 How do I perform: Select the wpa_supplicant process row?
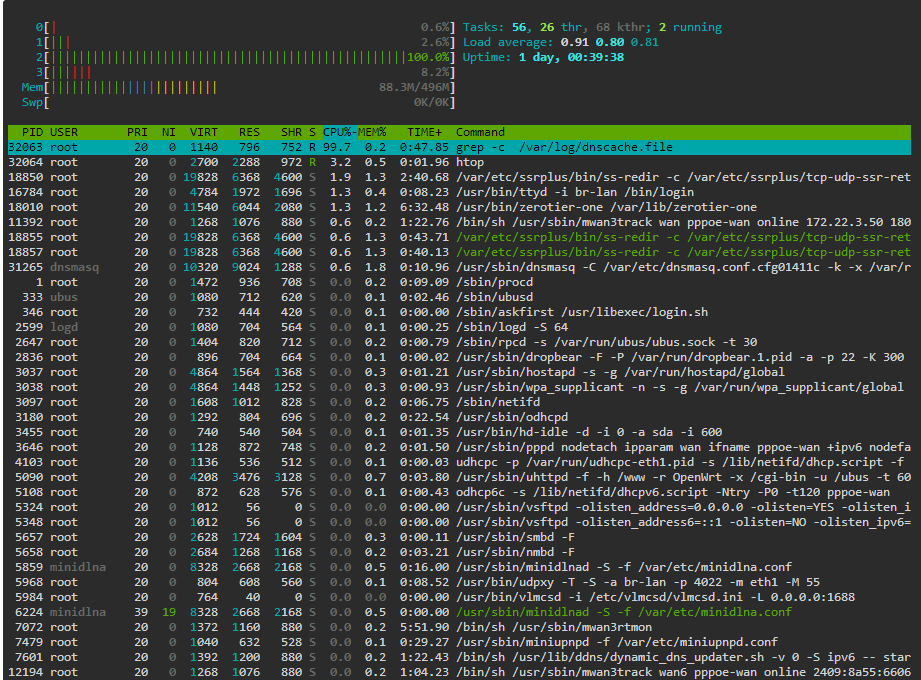459,387
